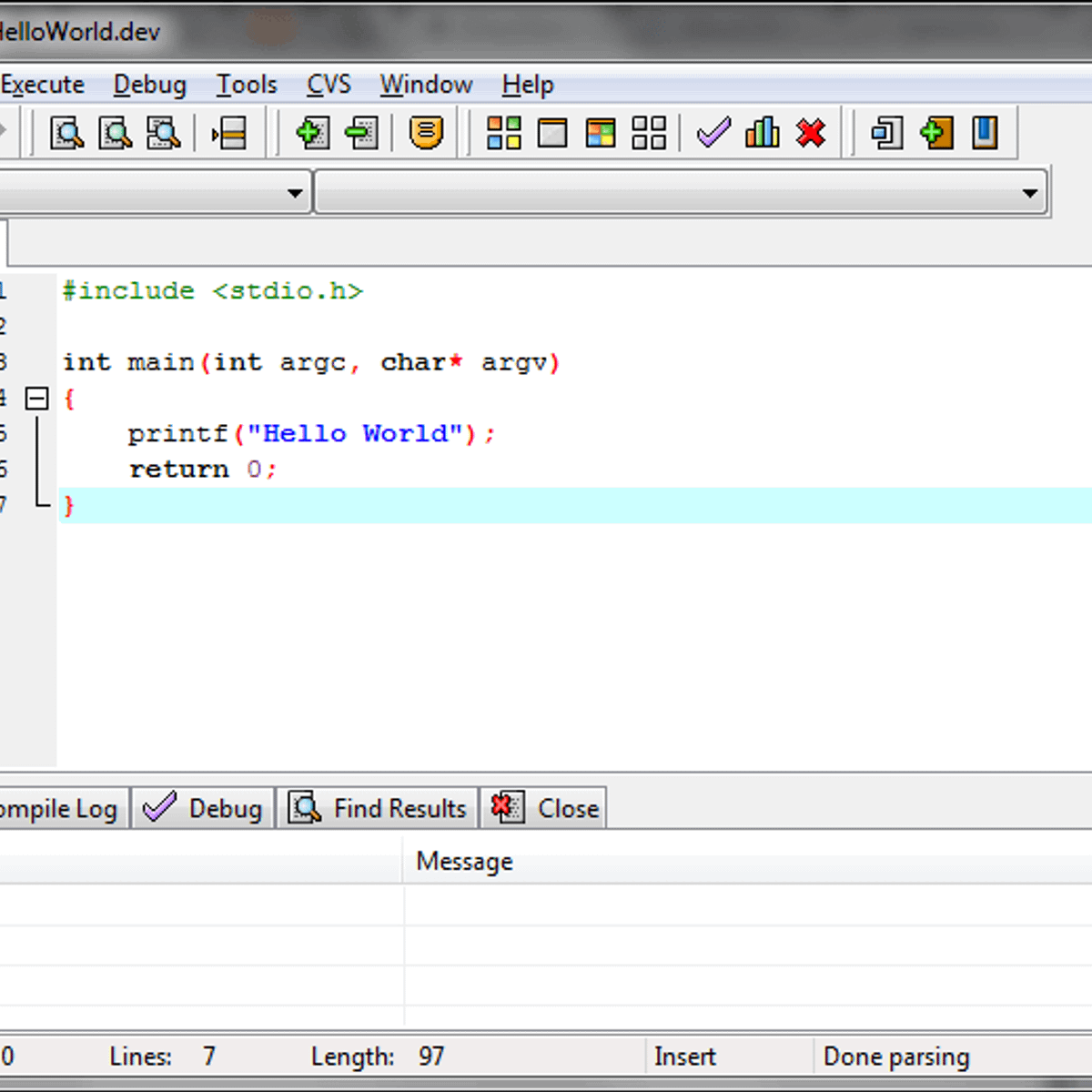The image size is (1092, 1092).
Task: Click the Close tab in bottom panel
Action: pos(544,808)
